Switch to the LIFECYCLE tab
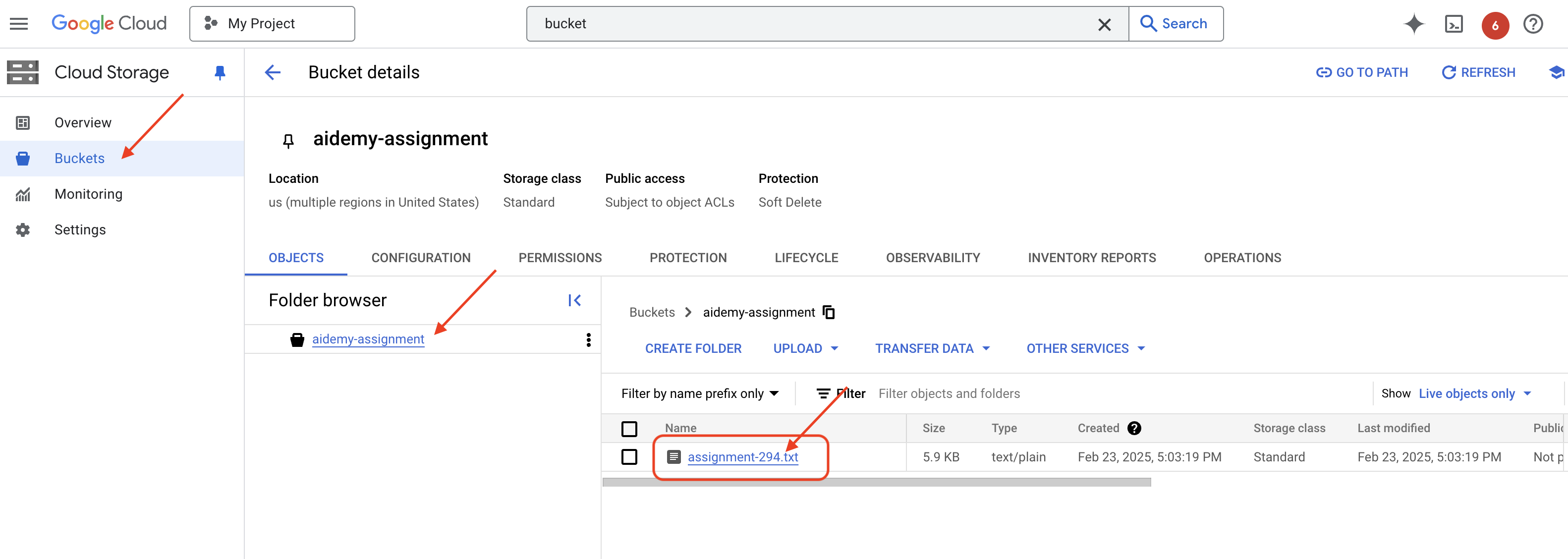Viewport: 1568px width, 559px height. click(x=806, y=258)
